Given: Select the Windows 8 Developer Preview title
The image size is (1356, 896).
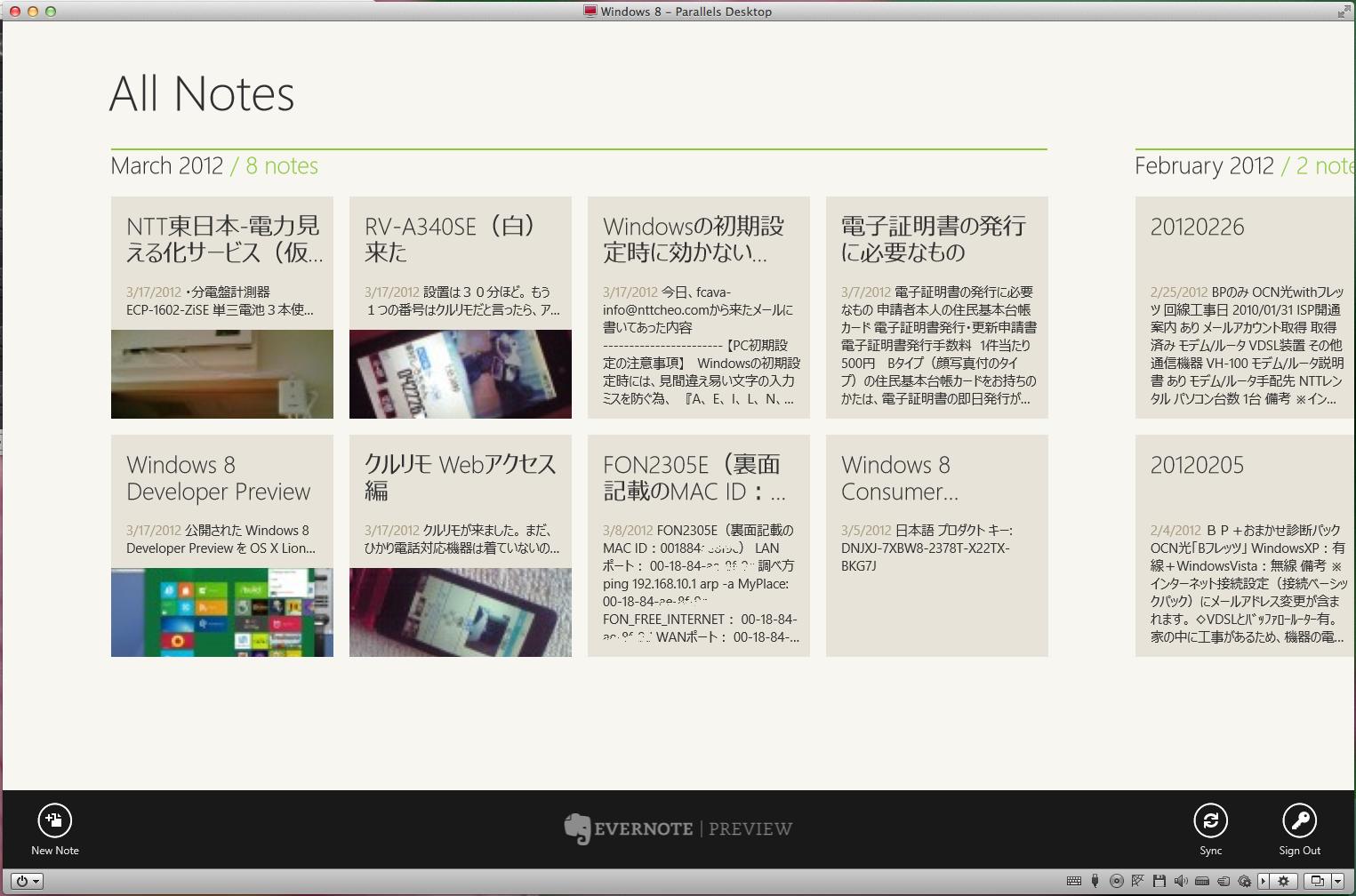Looking at the screenshot, I should [219, 478].
